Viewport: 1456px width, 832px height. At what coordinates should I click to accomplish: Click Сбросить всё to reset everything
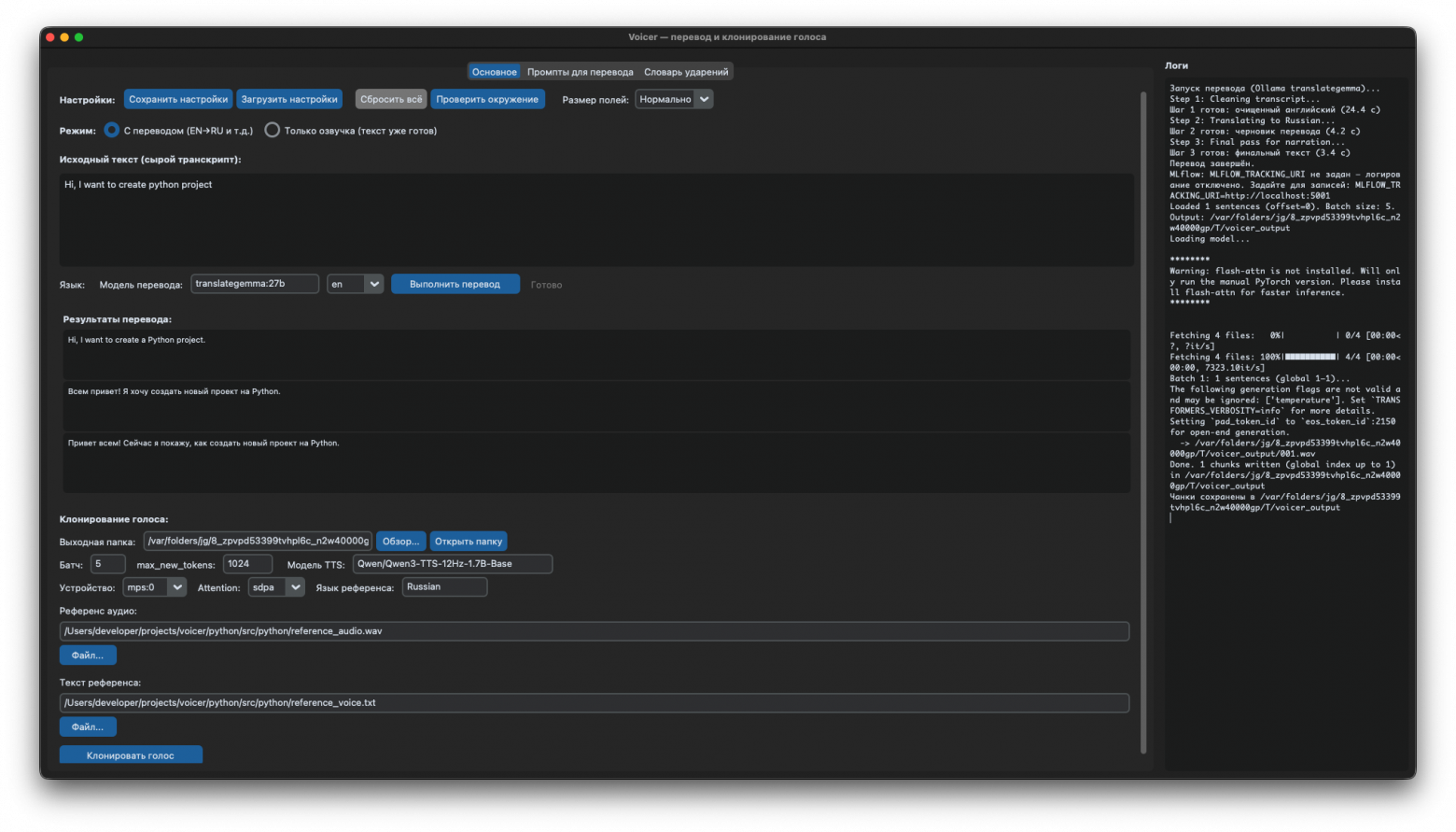point(390,98)
